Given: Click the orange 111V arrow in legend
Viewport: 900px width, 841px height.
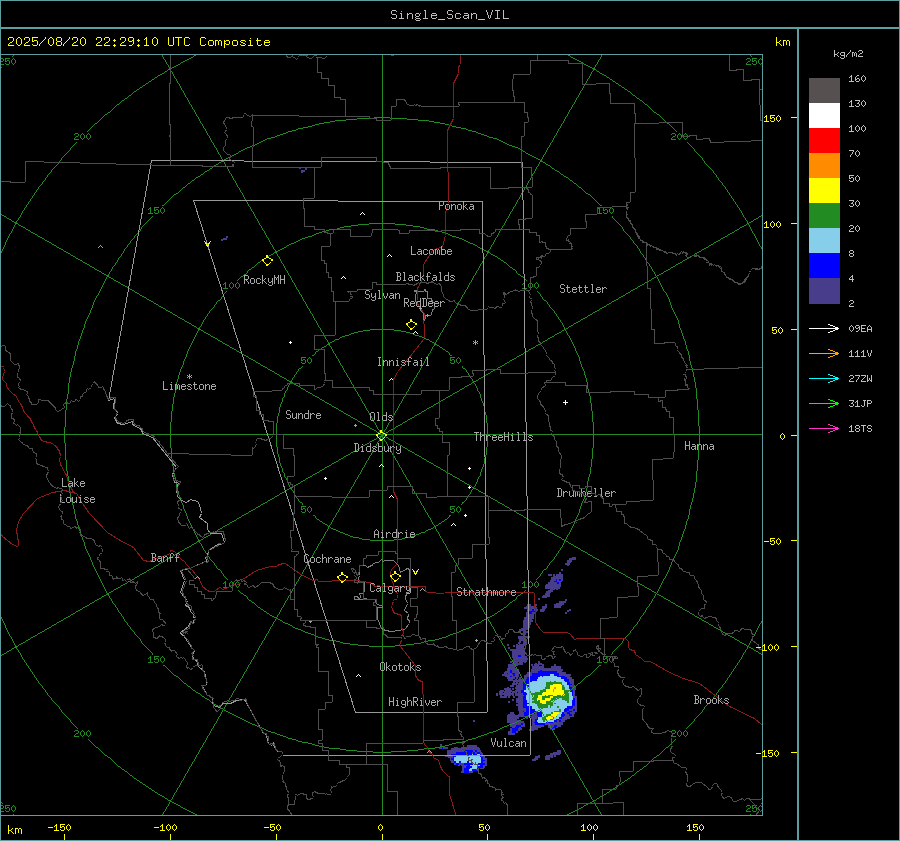Looking at the screenshot, I should pyautogui.click(x=824, y=354).
